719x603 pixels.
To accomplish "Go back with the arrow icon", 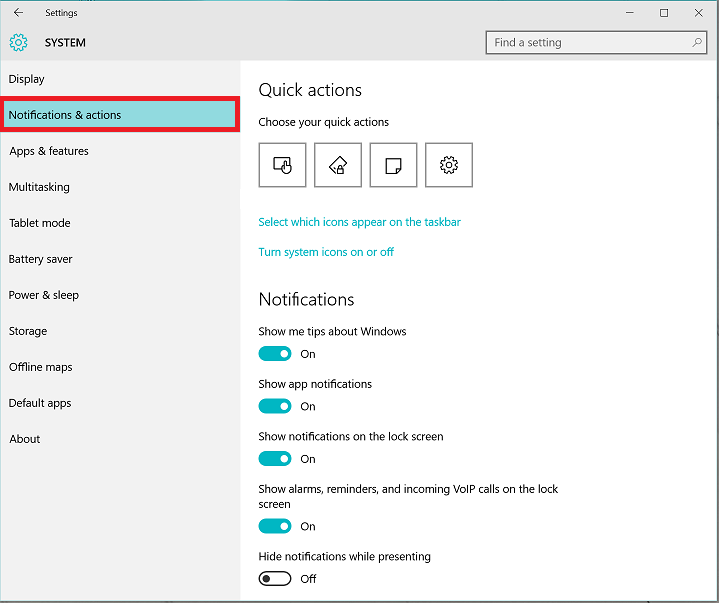I will [18, 13].
